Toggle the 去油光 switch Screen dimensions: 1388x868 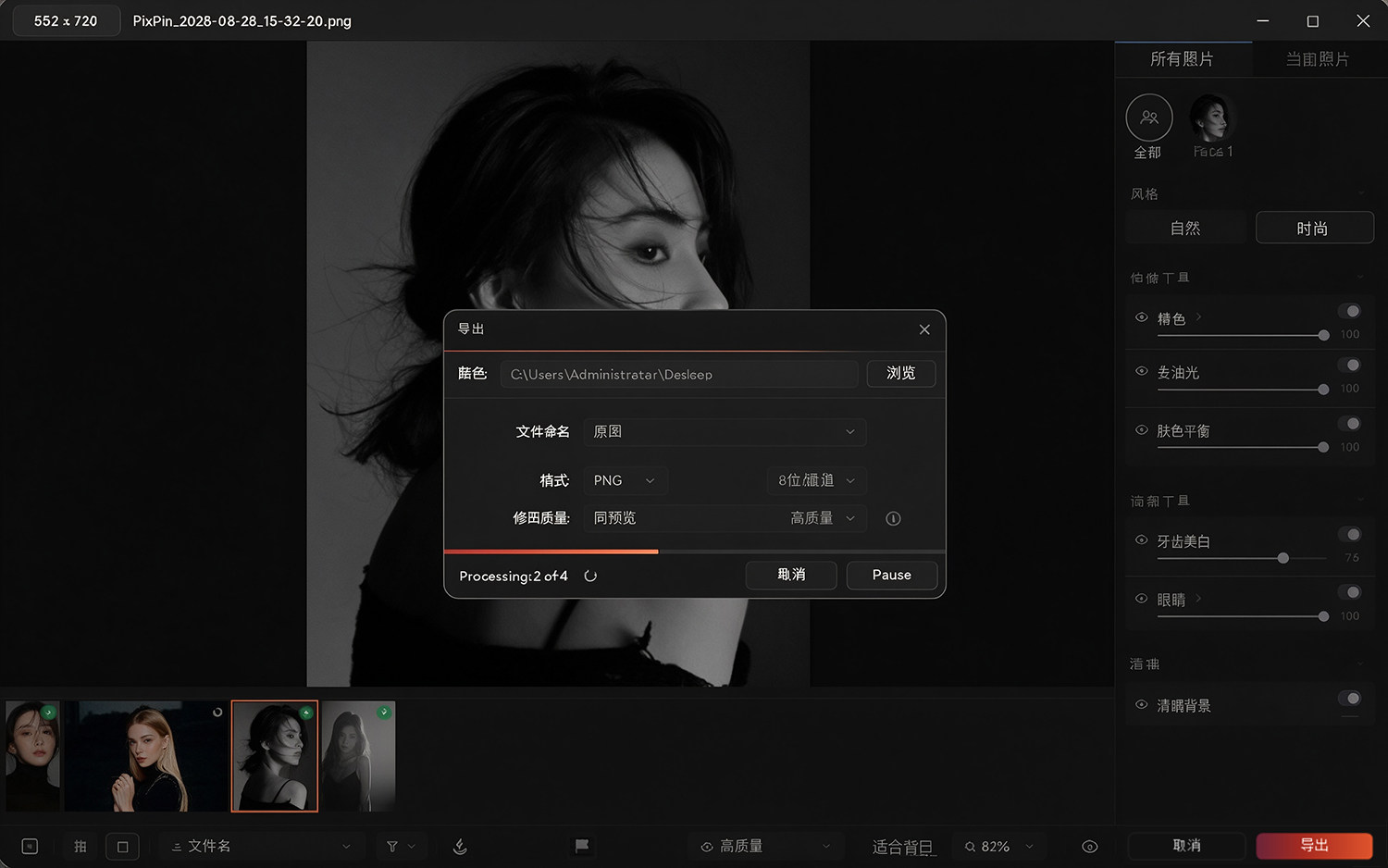[1351, 366]
